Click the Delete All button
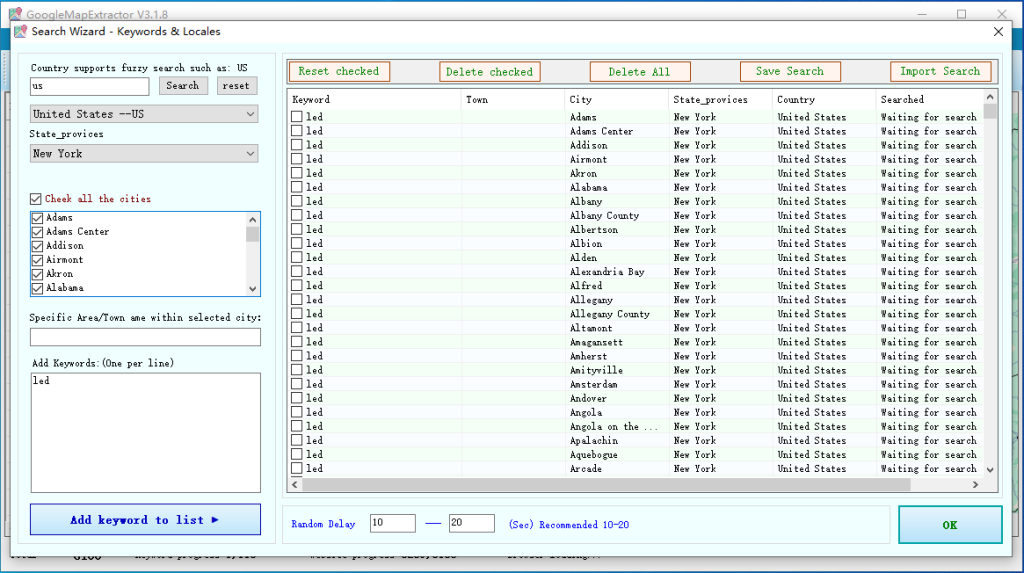 [x=639, y=72]
